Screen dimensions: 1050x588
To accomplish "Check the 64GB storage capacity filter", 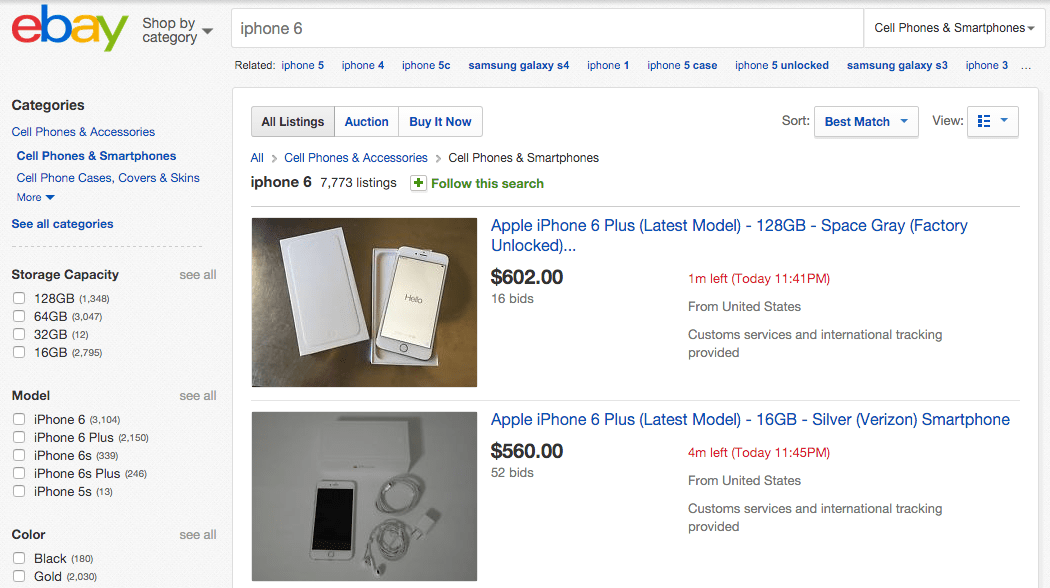I will click(18, 316).
